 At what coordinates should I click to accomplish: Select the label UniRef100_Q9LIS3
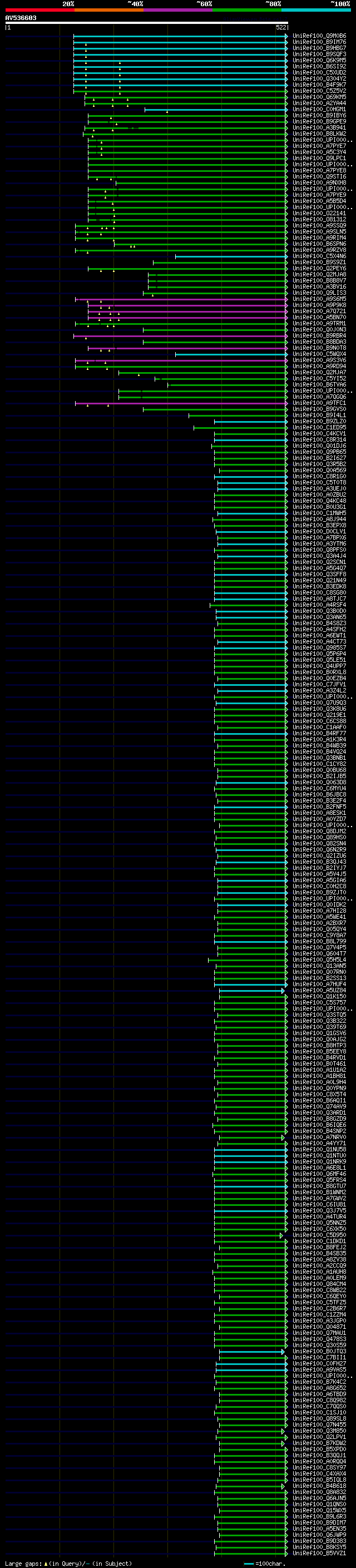319,293
